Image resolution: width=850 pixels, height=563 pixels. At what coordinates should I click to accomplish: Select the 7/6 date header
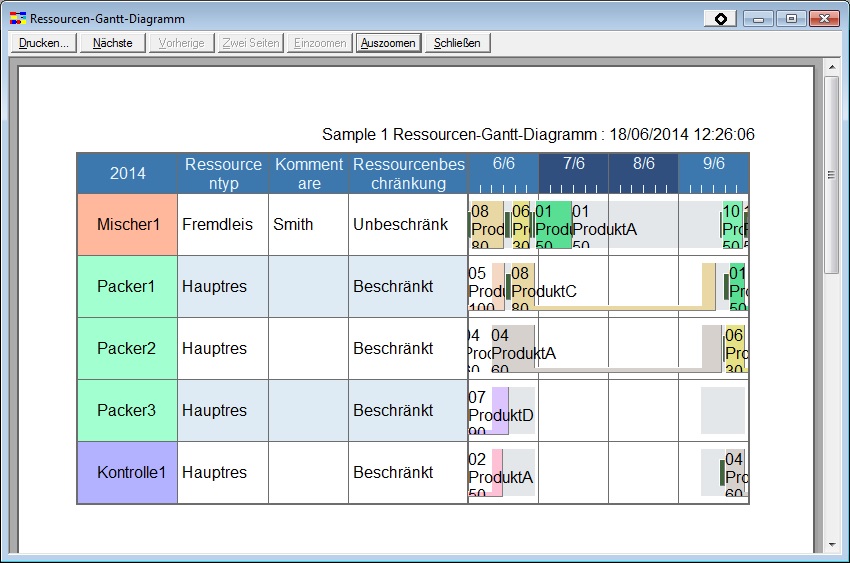point(574,164)
